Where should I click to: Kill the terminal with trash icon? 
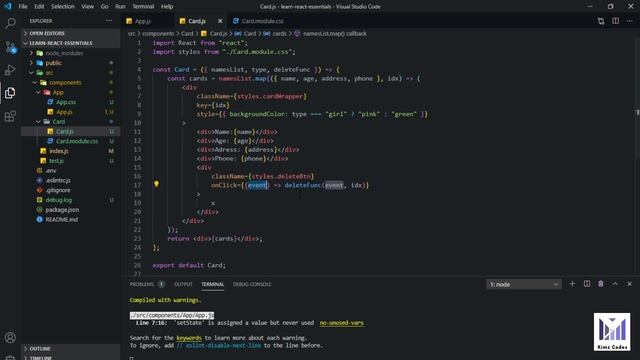tap(601, 284)
